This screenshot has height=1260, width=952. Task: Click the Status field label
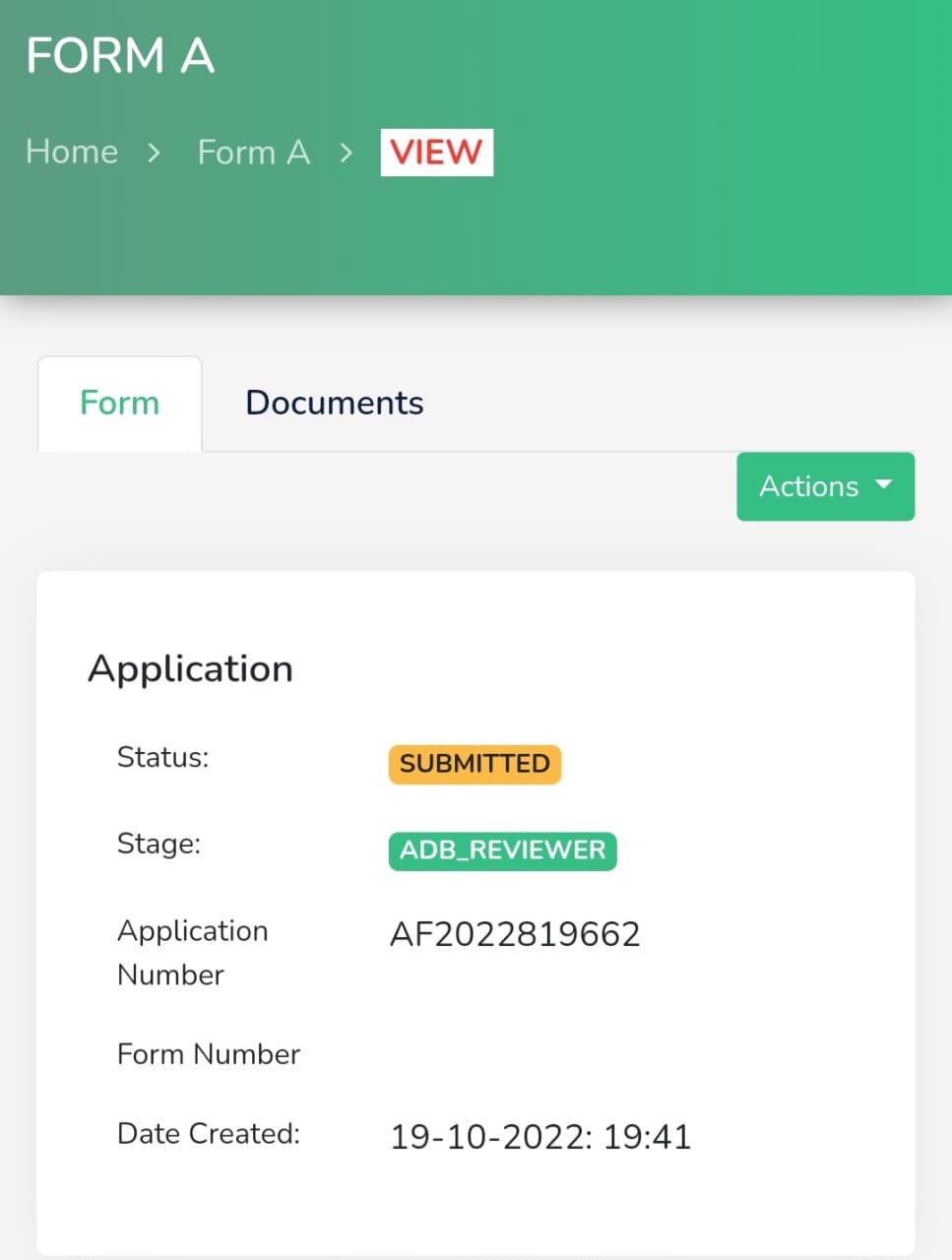162,757
